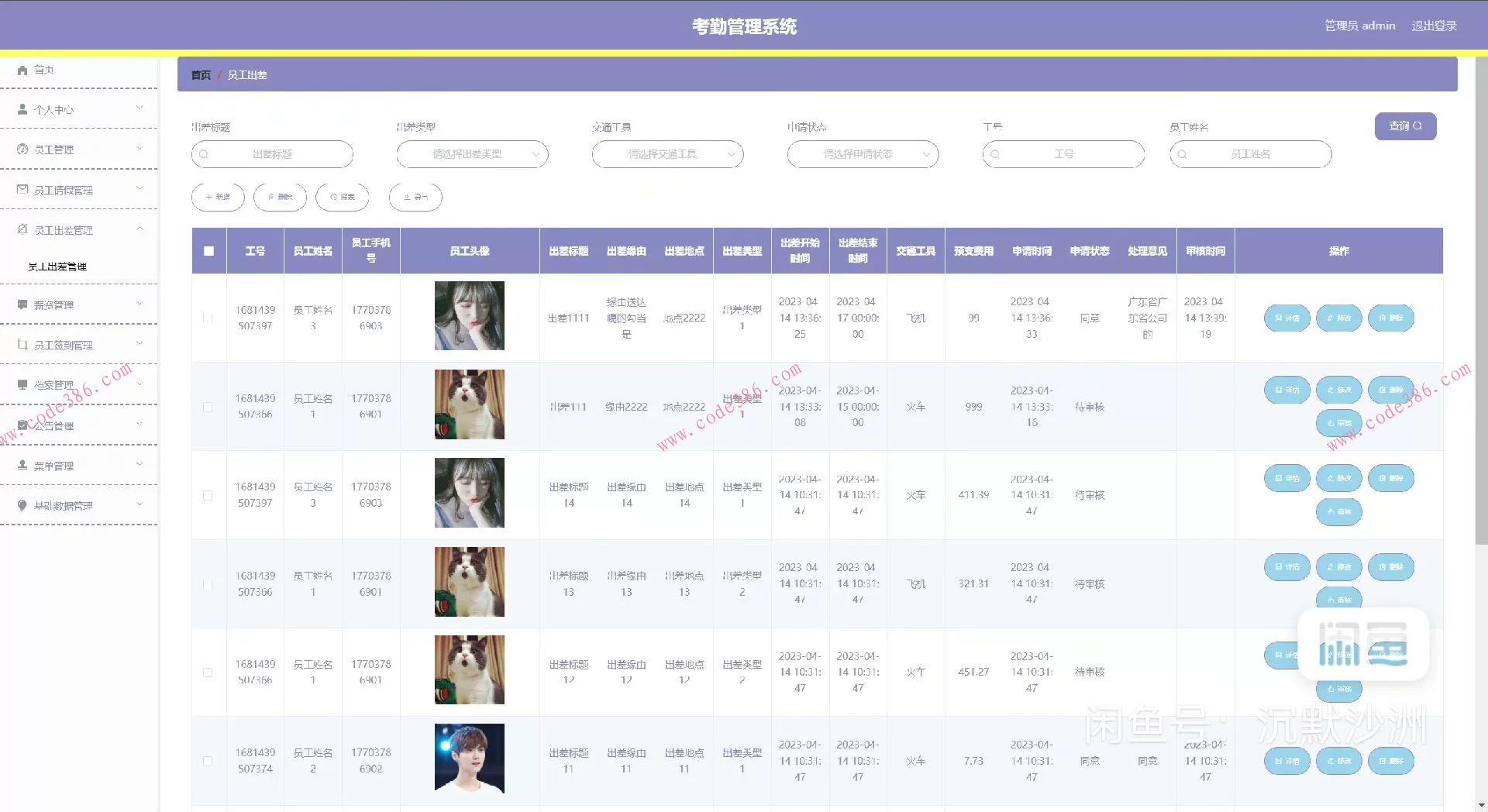Click 退出登录 to log out
Viewport: 1488px width, 812px height.
[x=1434, y=26]
